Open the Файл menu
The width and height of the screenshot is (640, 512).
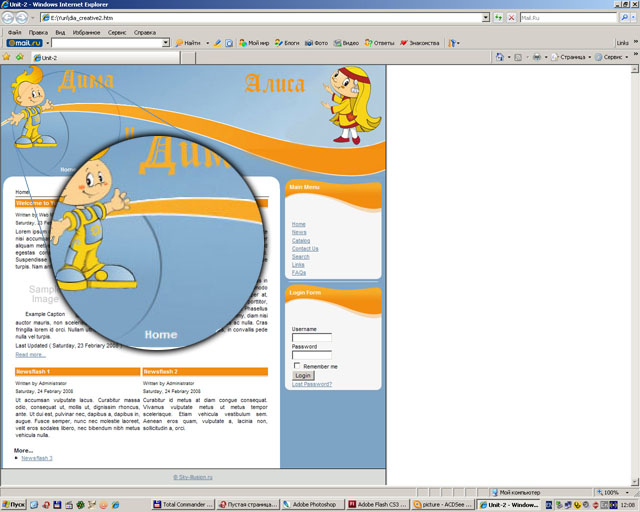click(15, 32)
